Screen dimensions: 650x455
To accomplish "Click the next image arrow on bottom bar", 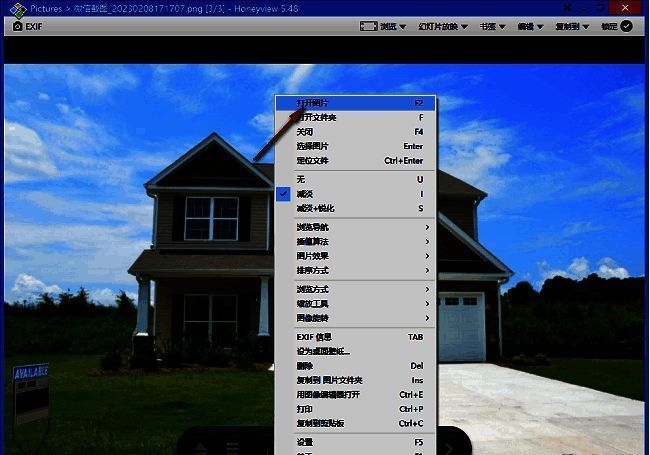I will tap(452, 444).
